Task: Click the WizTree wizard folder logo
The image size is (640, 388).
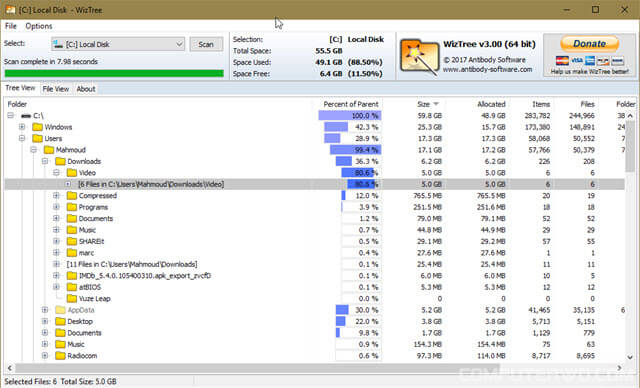Action: [x=420, y=57]
